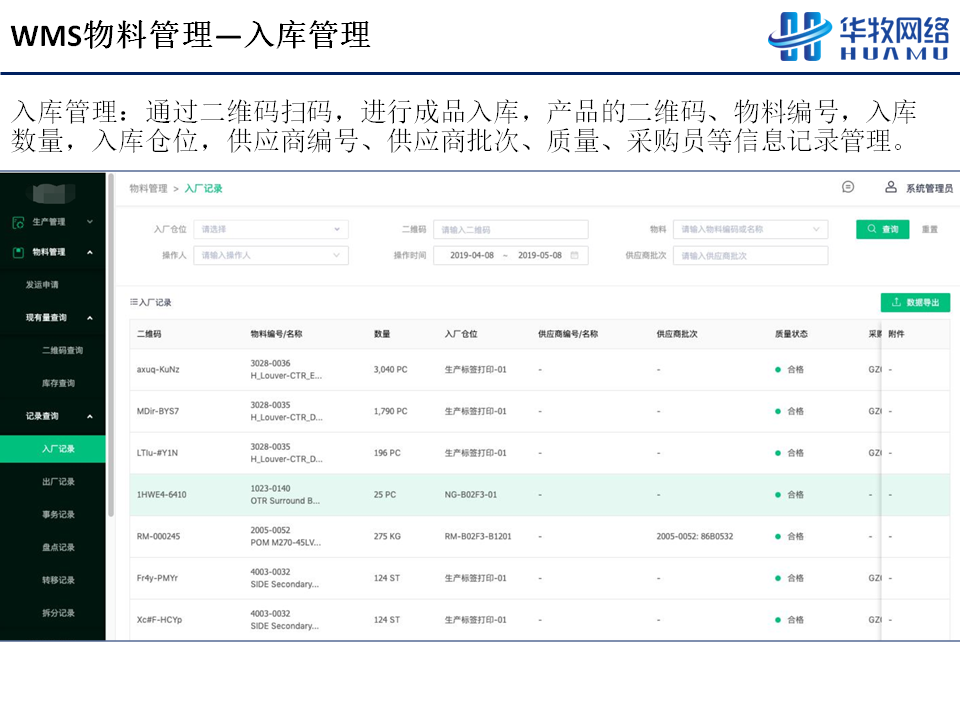Click the 入厂记录 breadcrumb
Viewport: 960px width, 720px height.
click(x=203, y=189)
